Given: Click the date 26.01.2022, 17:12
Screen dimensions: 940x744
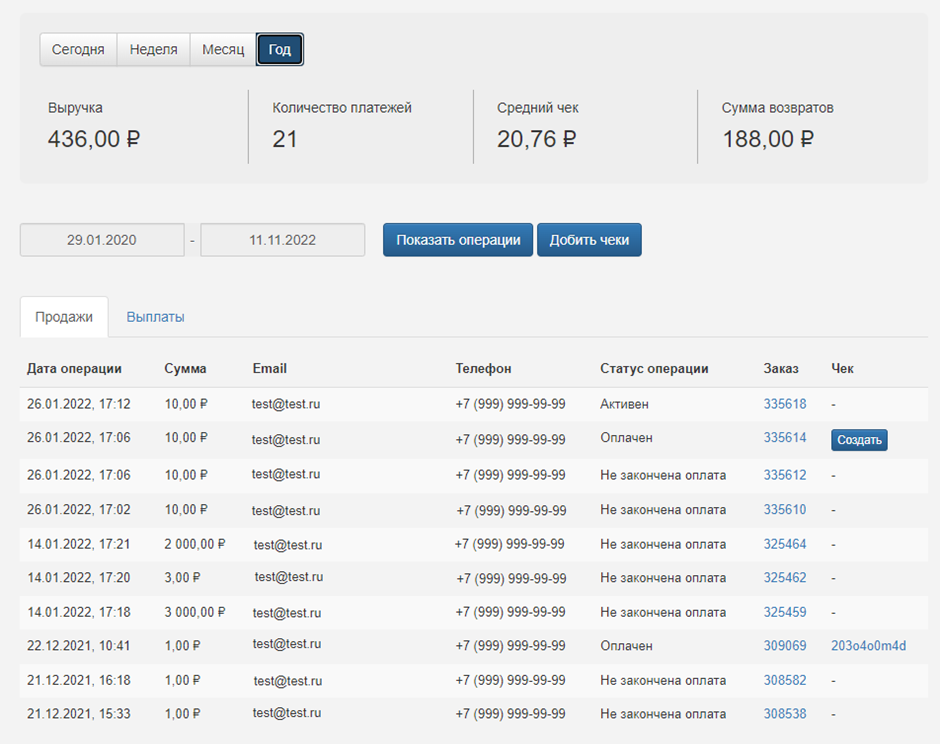Looking at the screenshot, I should pyautogui.click(x=79, y=404).
